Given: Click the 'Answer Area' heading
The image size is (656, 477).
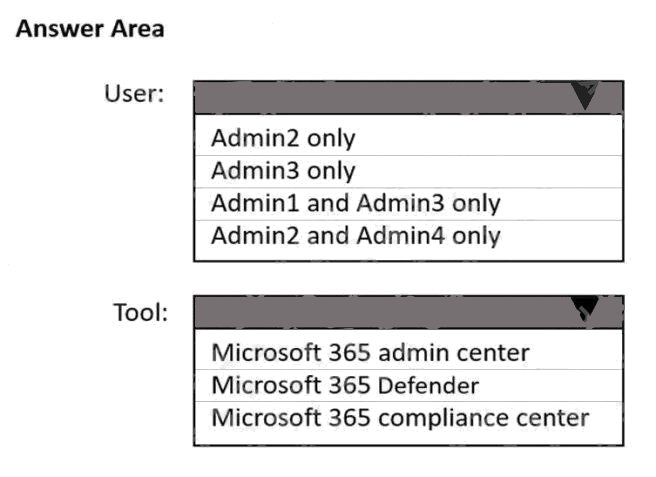Looking at the screenshot, I should [90, 30].
